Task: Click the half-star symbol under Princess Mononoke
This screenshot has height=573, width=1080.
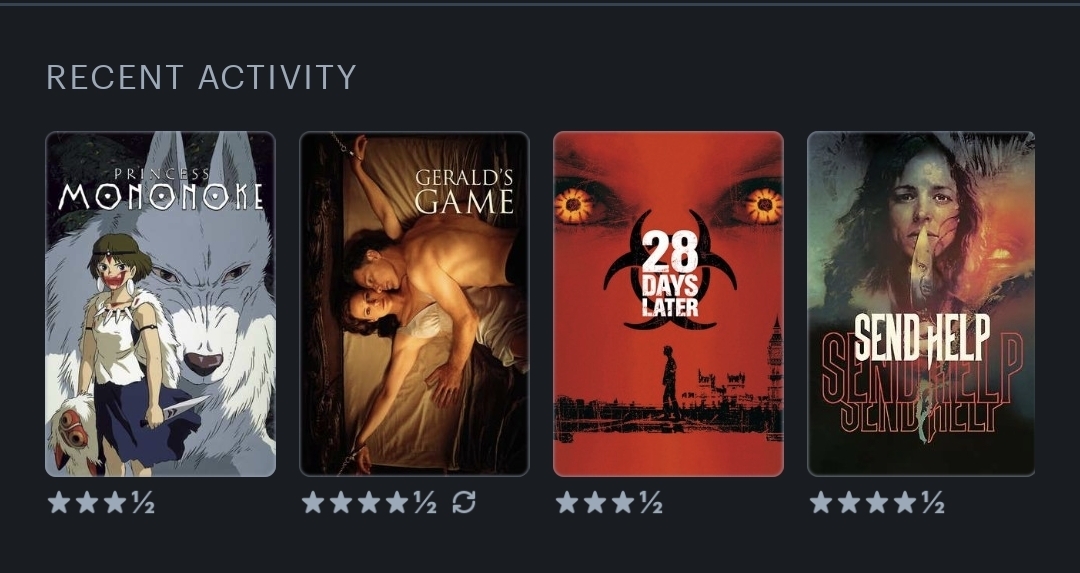Action: point(143,503)
